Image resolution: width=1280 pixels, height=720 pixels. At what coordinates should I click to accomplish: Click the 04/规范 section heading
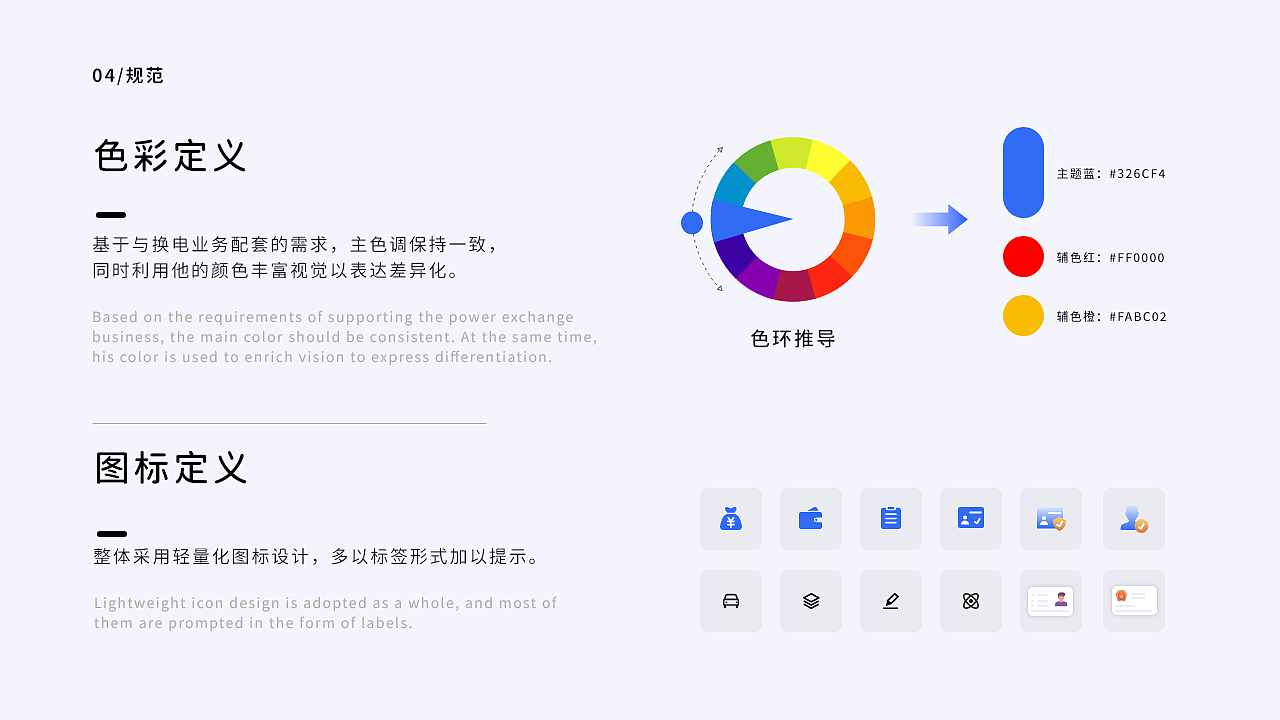pyautogui.click(x=128, y=76)
